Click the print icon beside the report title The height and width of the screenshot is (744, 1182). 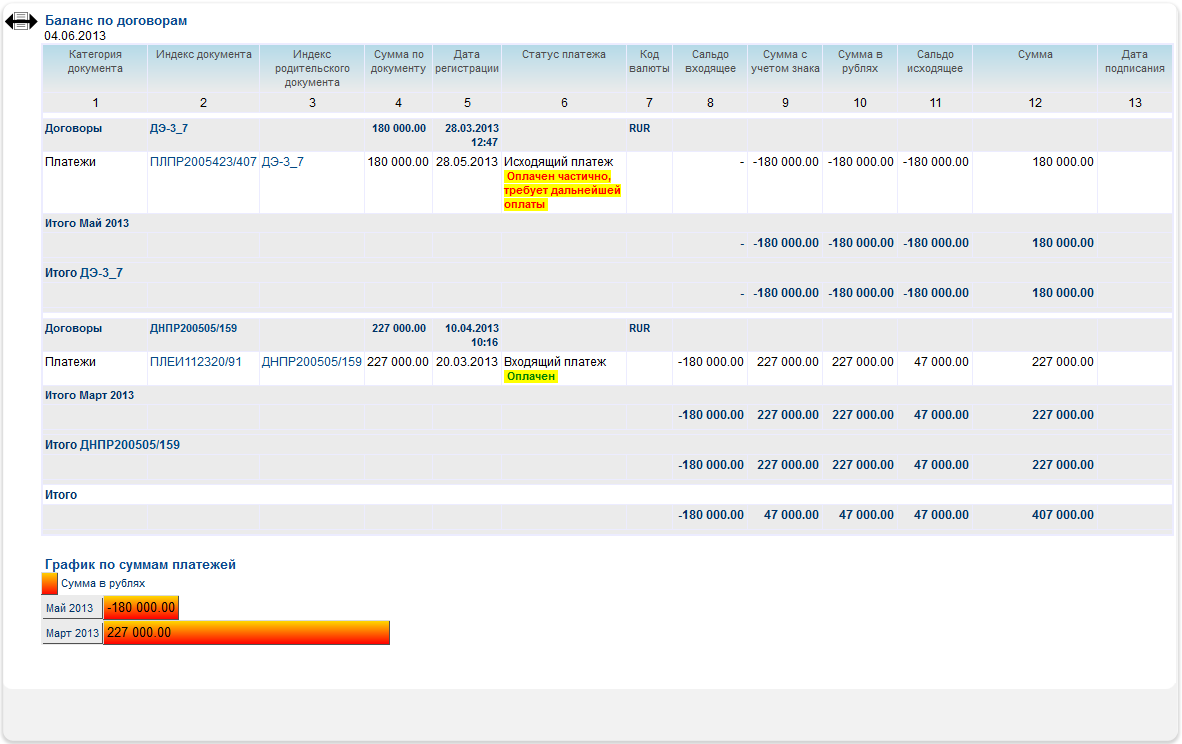click(x=21, y=23)
